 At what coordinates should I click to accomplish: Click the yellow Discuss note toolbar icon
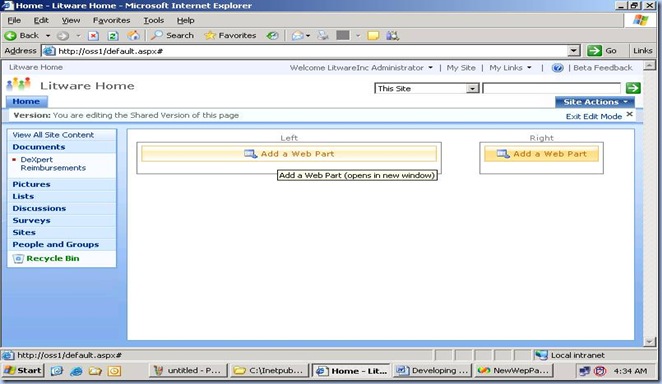373,36
